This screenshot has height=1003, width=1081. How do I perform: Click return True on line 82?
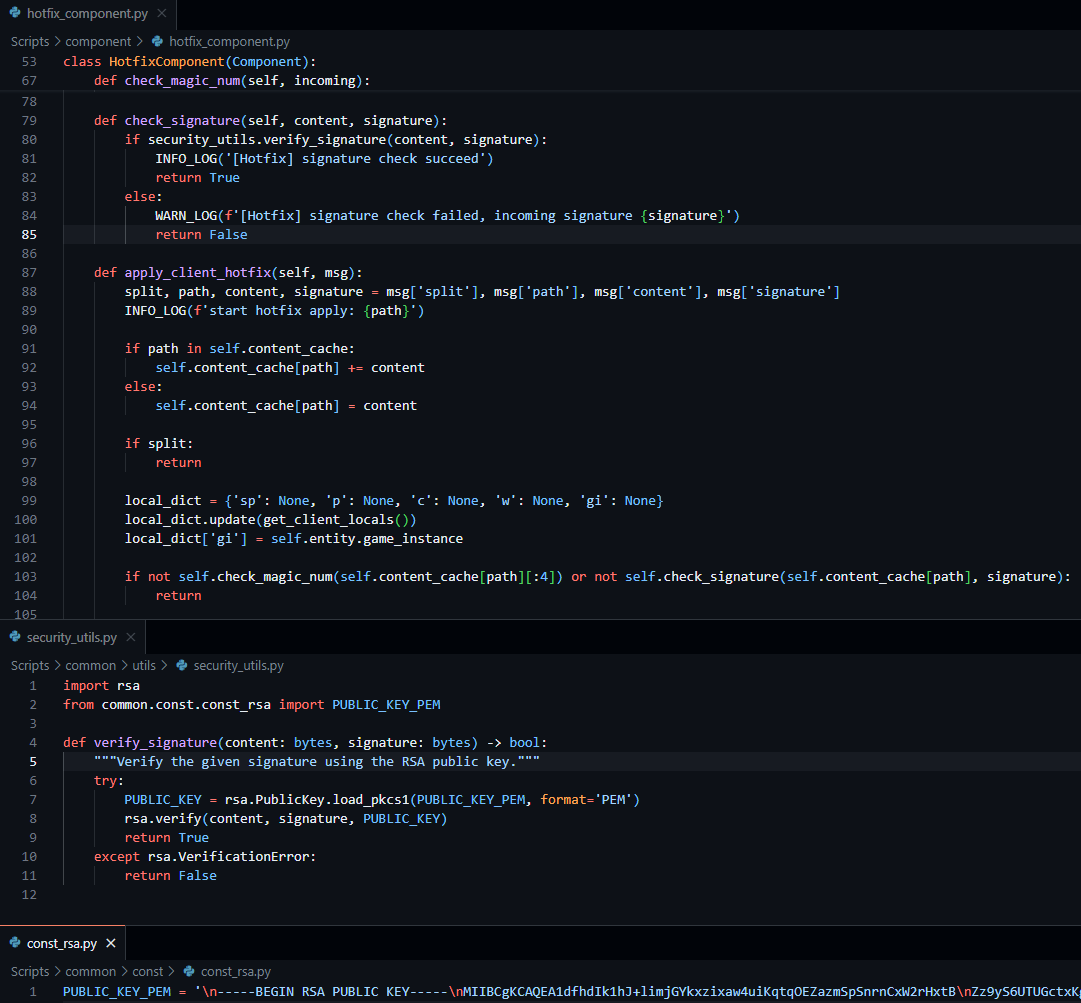coord(198,177)
